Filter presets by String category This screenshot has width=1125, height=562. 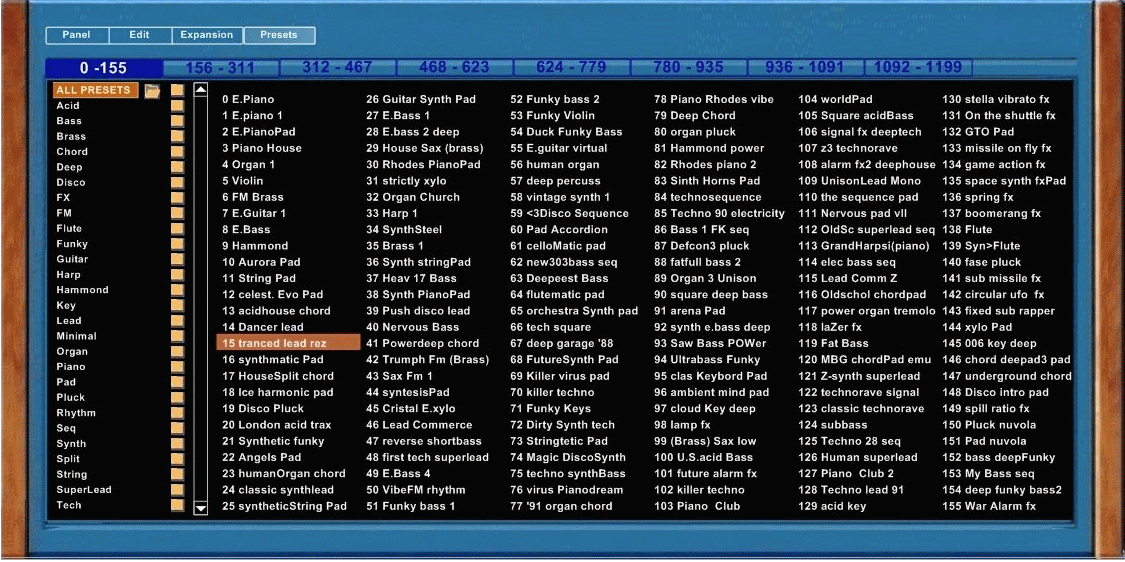click(x=72, y=474)
